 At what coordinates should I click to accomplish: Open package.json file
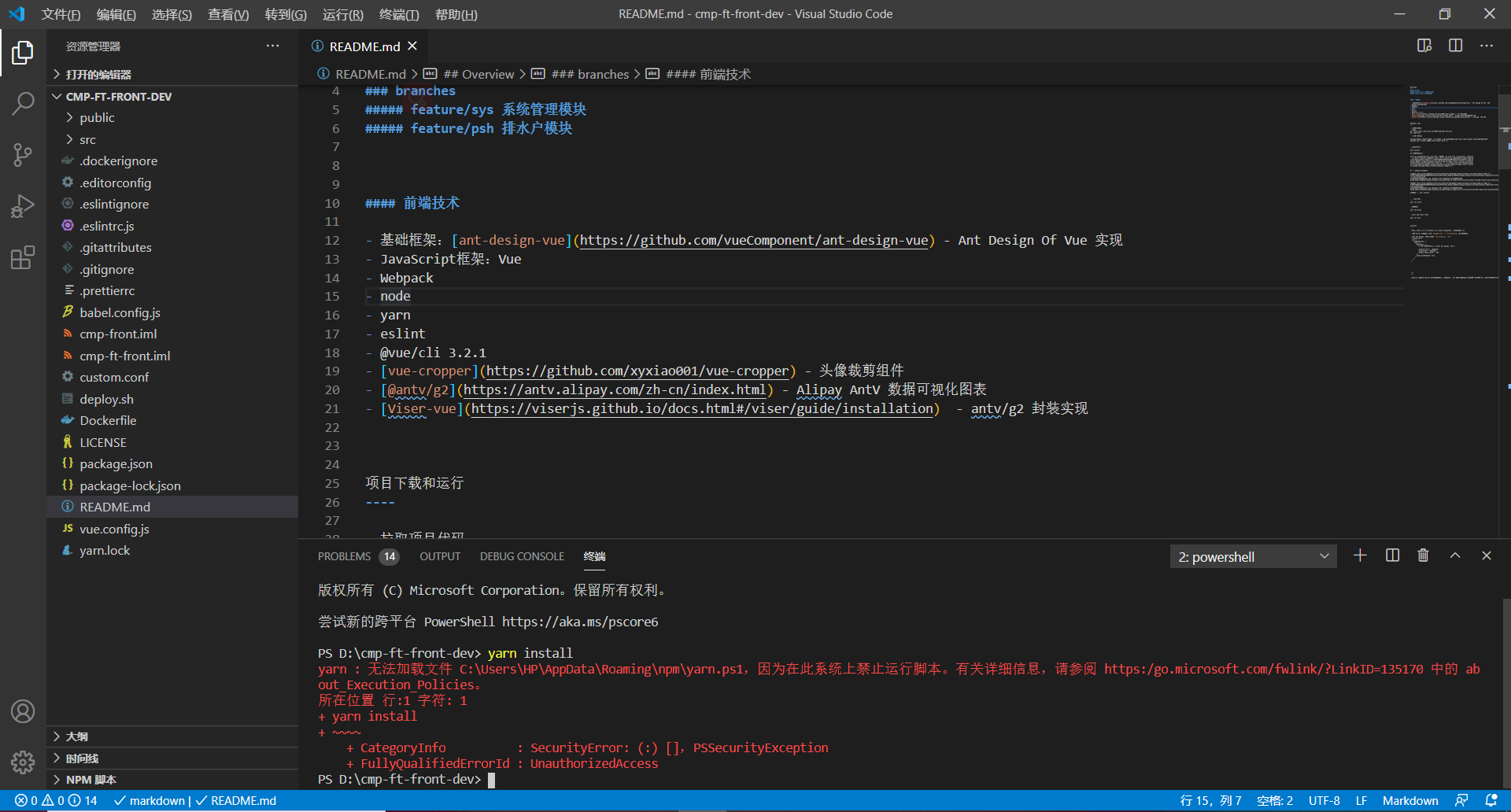(x=116, y=463)
